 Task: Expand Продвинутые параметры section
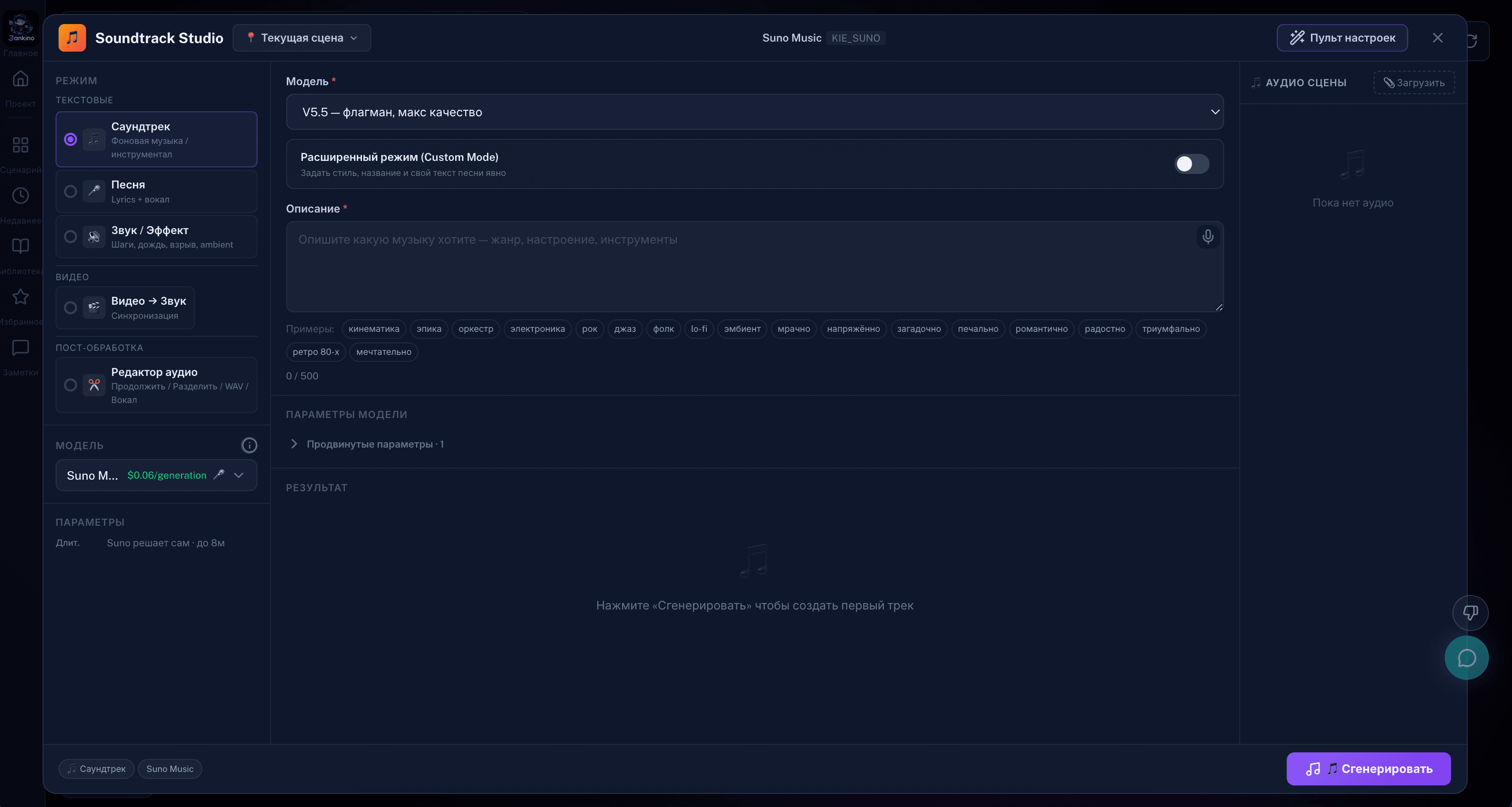coord(367,444)
